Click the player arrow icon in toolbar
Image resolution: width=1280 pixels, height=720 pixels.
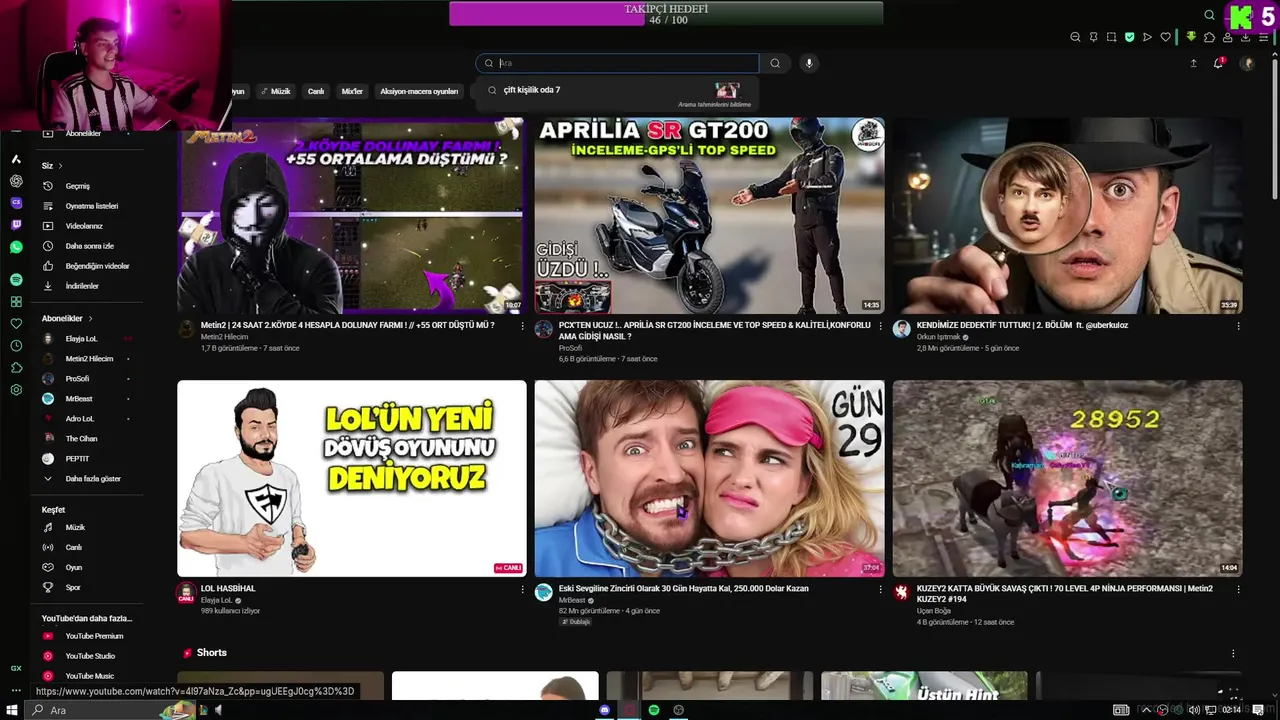point(1147,37)
